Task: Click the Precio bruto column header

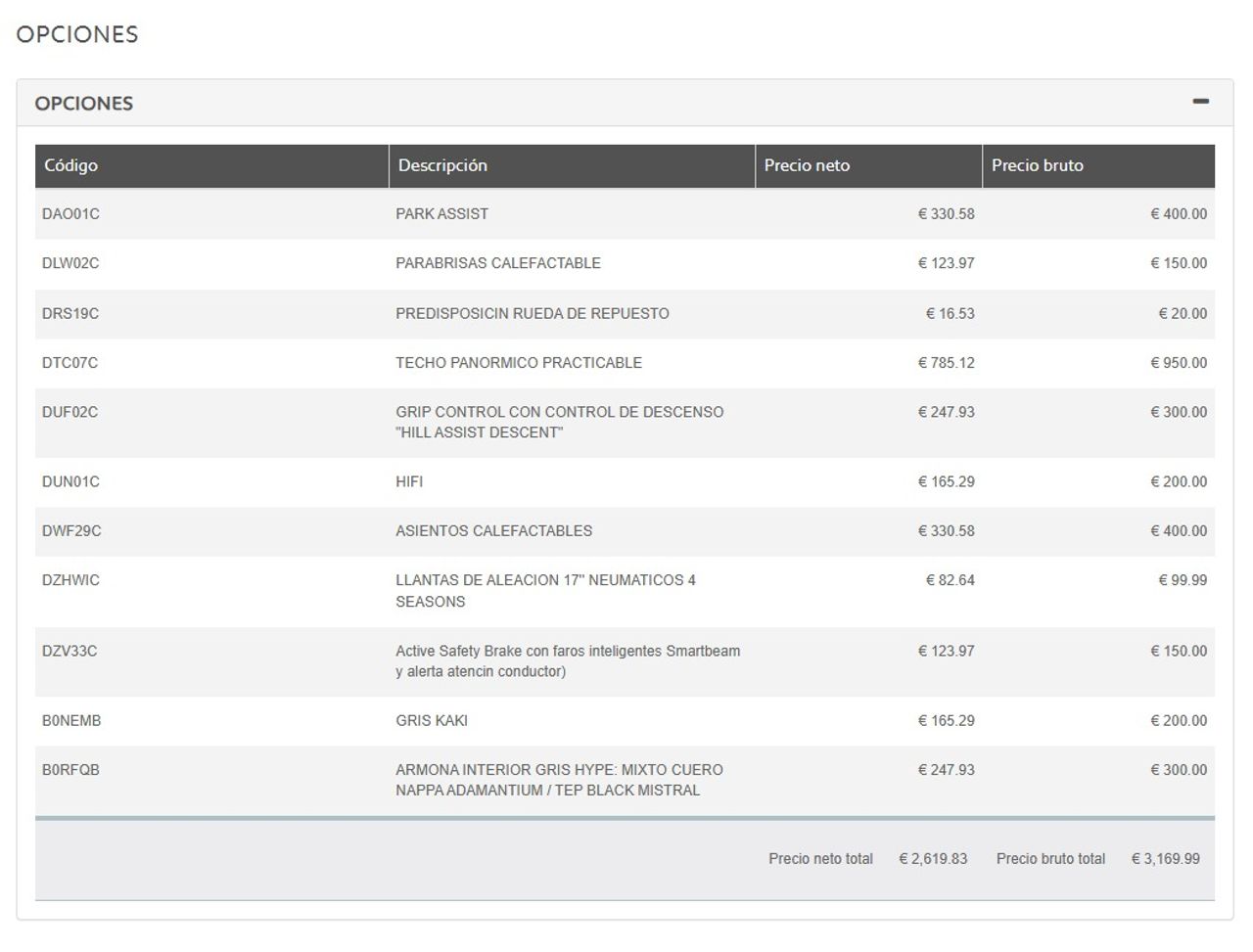Action: point(1098,165)
